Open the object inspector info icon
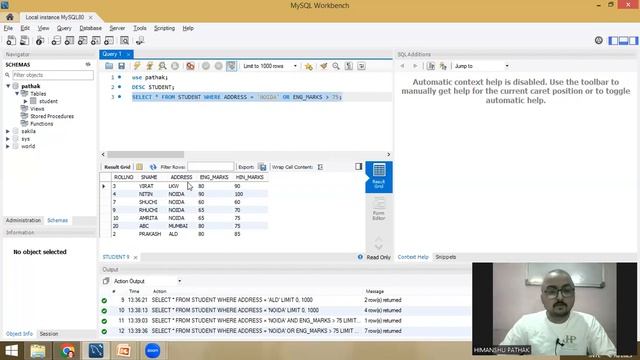Screen dimensions: 640x360 (x=40, y=40)
